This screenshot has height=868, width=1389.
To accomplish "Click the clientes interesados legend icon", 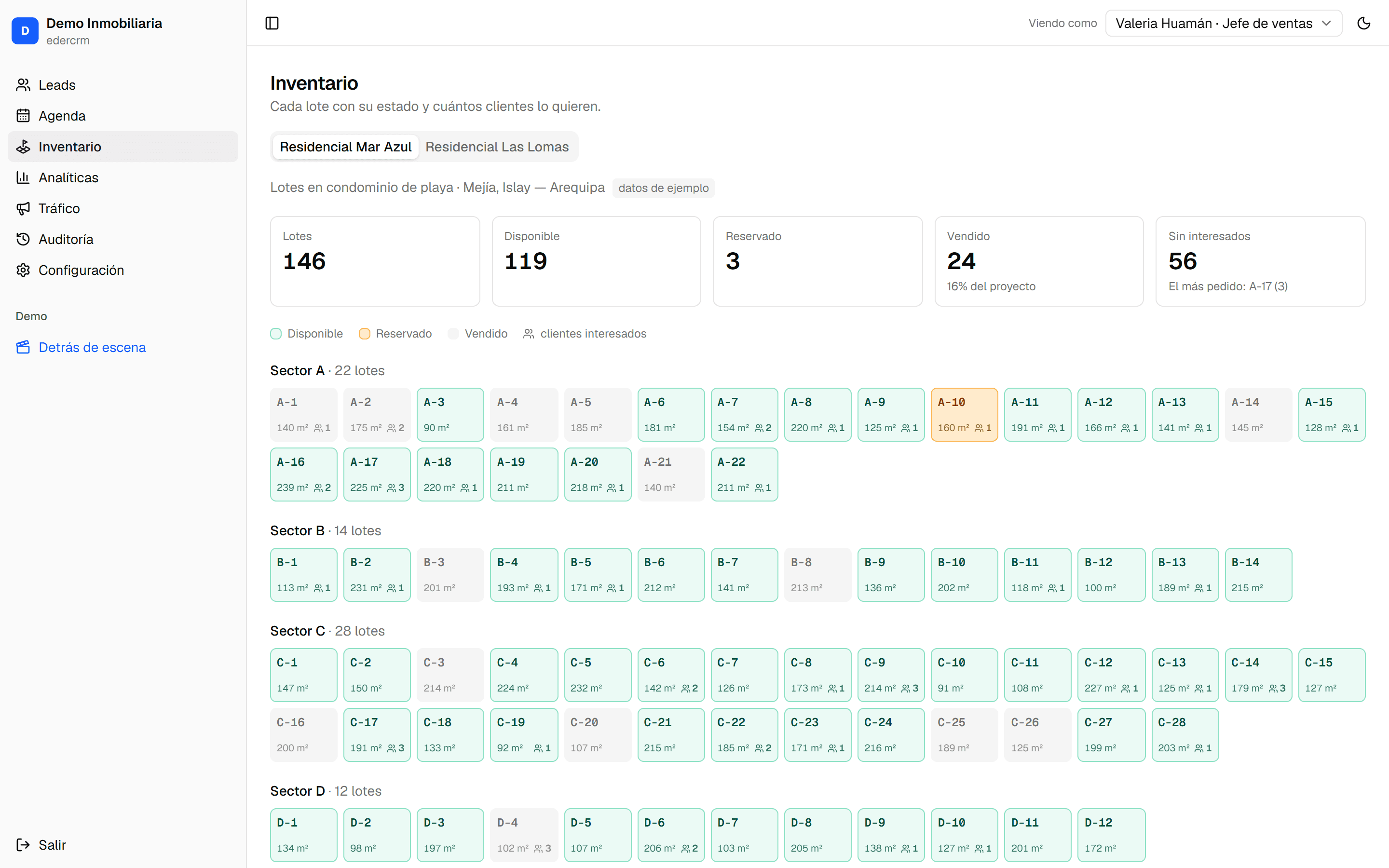I will (x=529, y=334).
